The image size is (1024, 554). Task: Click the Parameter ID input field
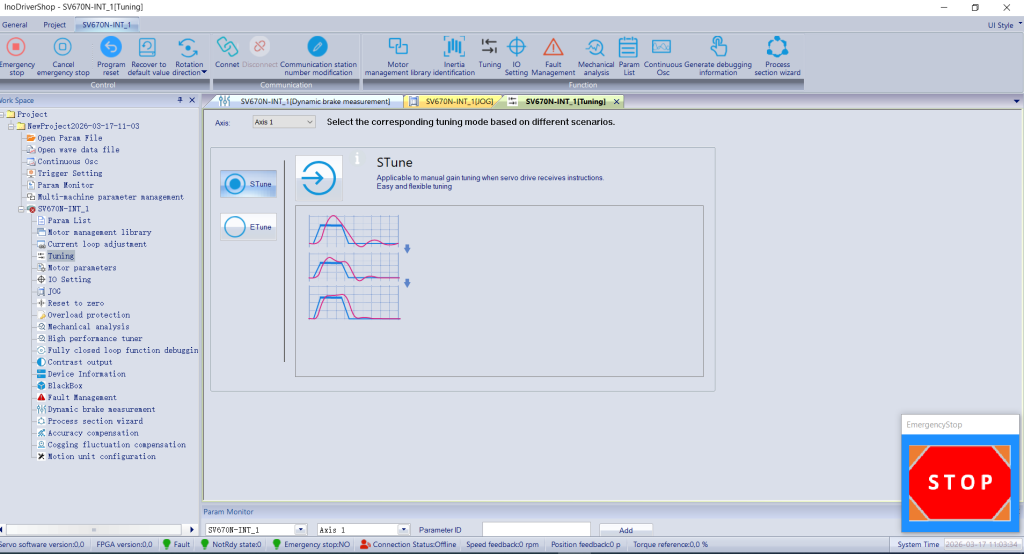[x=535, y=530]
